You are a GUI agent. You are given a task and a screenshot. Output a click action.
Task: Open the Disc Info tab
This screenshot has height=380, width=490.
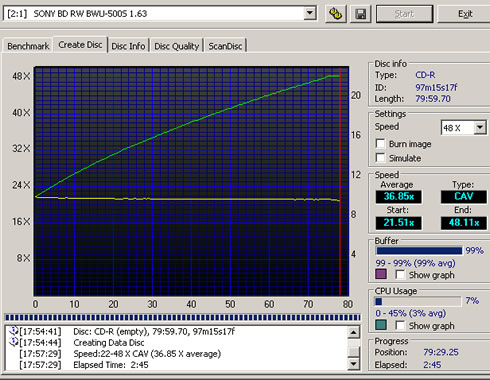point(128,46)
